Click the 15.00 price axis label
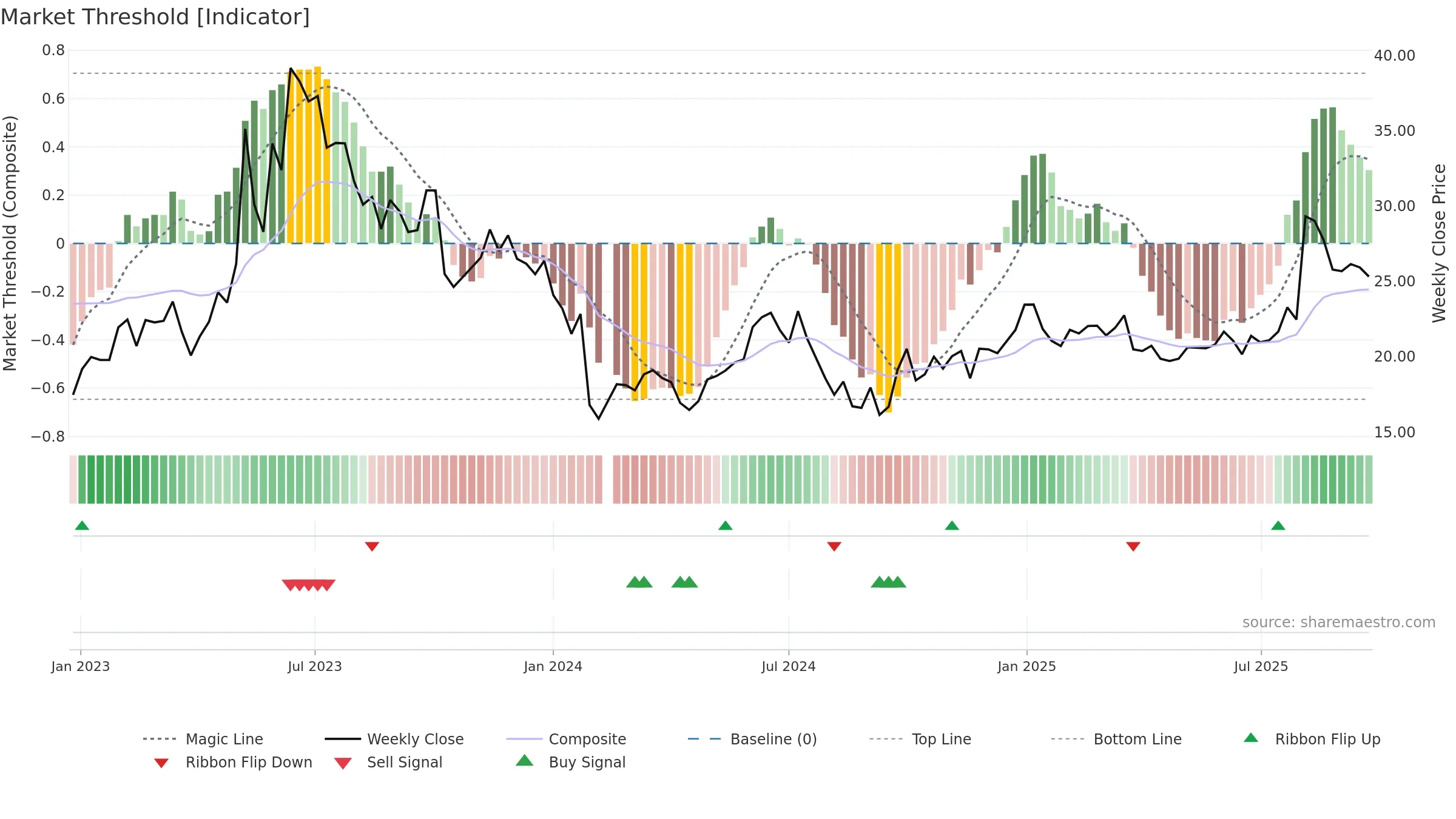1456x819 pixels. pyautogui.click(x=1395, y=433)
